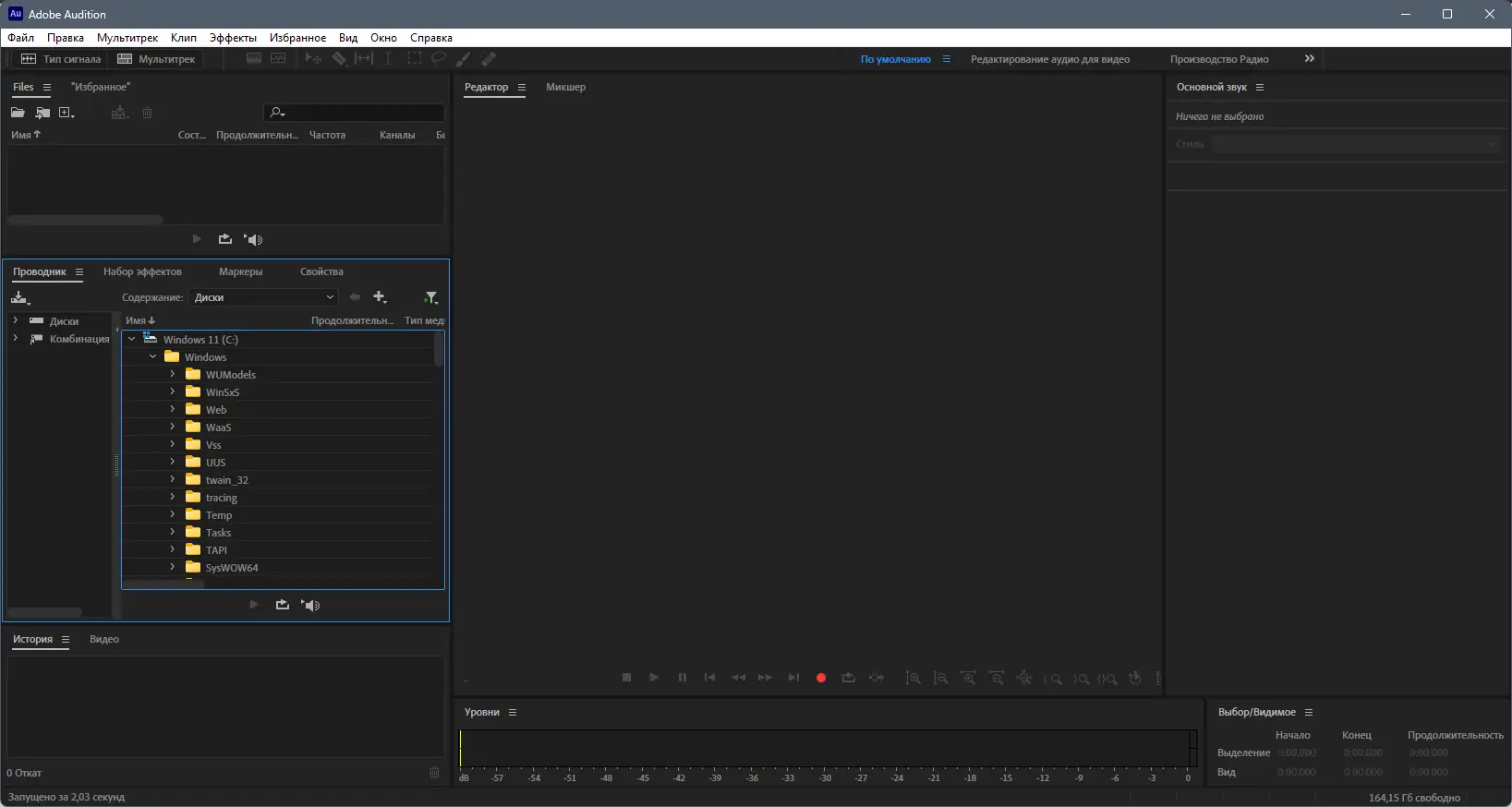This screenshot has height=807, width=1512.
Task: Show more workspaces with double chevron
Action: (1309, 58)
